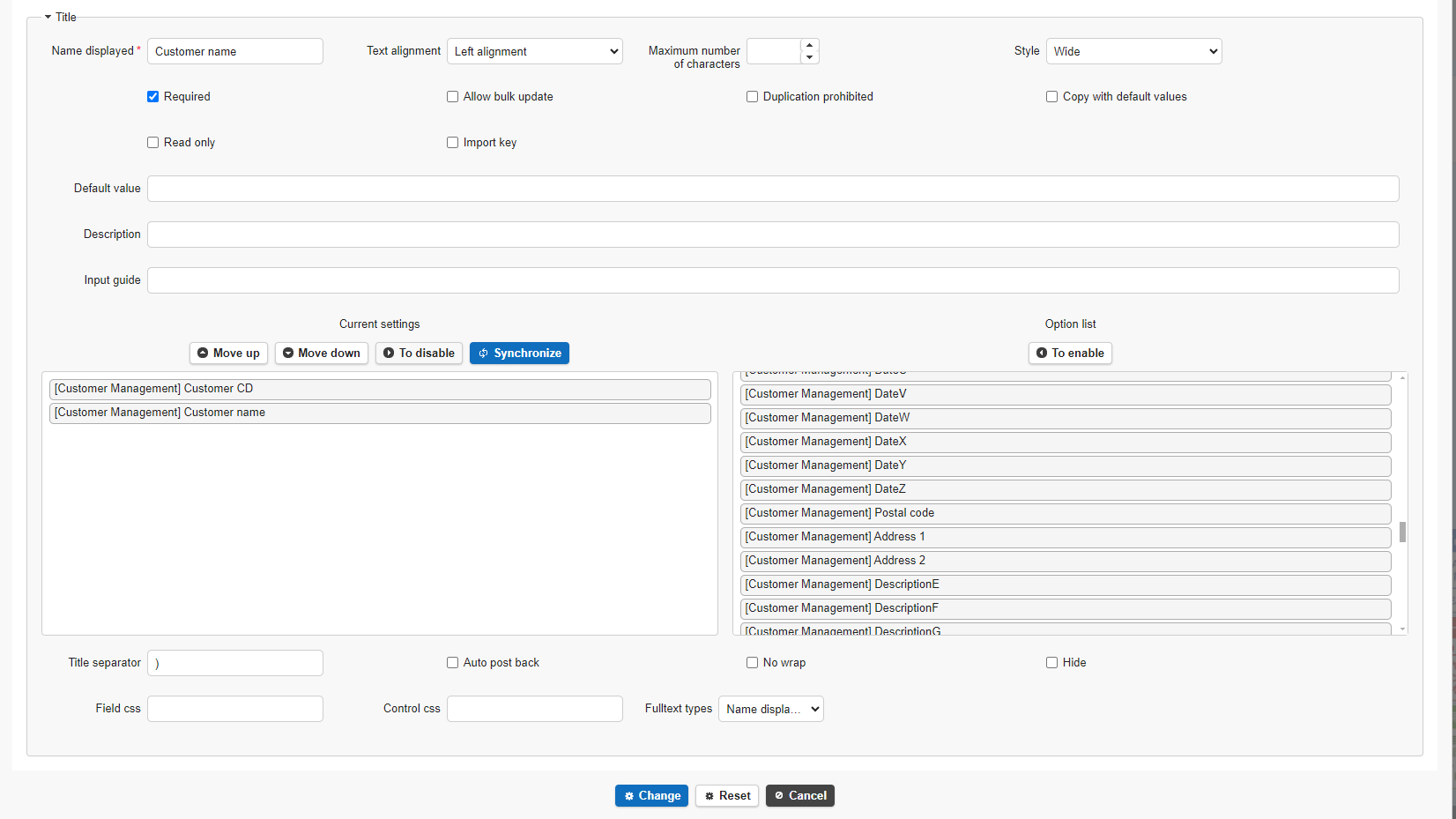Click the Synchronize button
This screenshot has width=1456, height=819.
coord(519,353)
